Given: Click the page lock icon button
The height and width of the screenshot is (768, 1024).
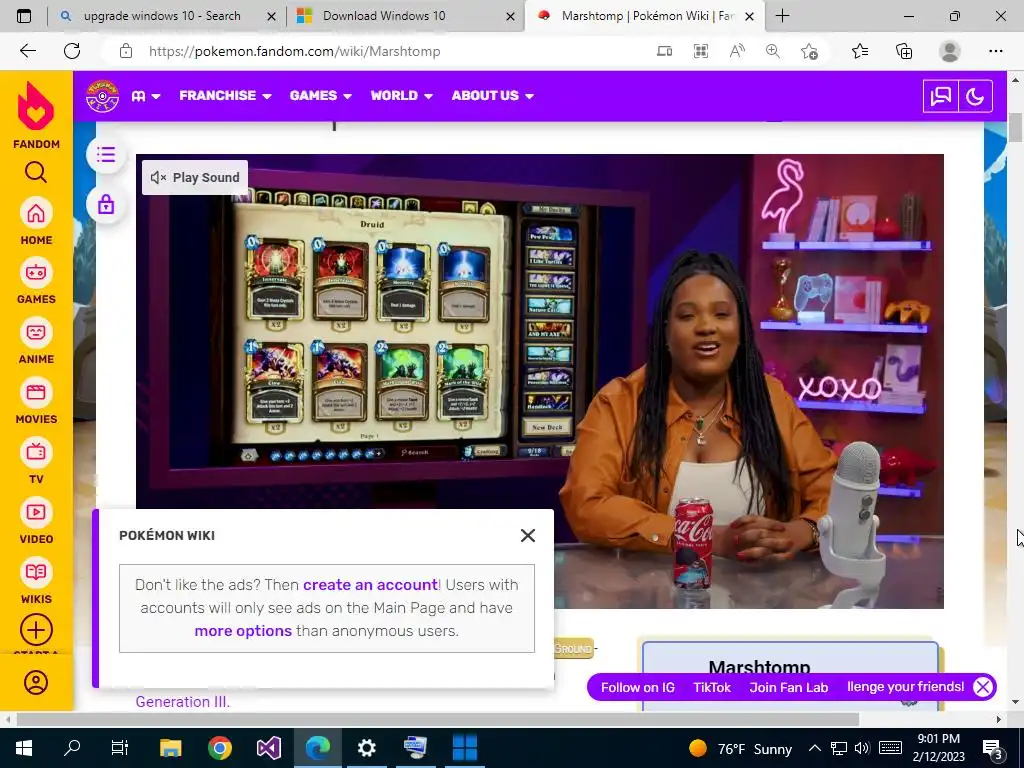Looking at the screenshot, I should coord(106,205).
